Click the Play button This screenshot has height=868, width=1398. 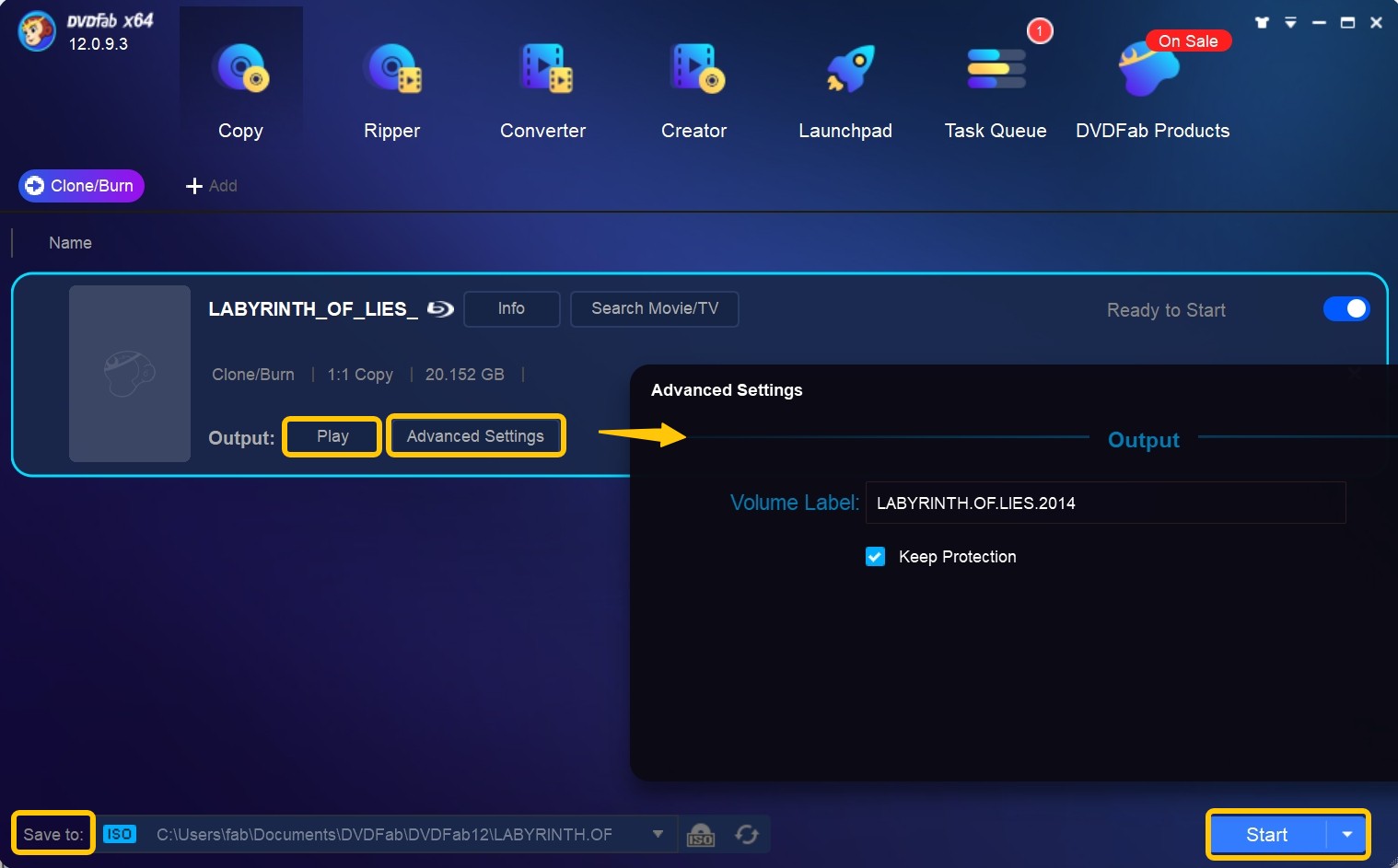coord(332,436)
